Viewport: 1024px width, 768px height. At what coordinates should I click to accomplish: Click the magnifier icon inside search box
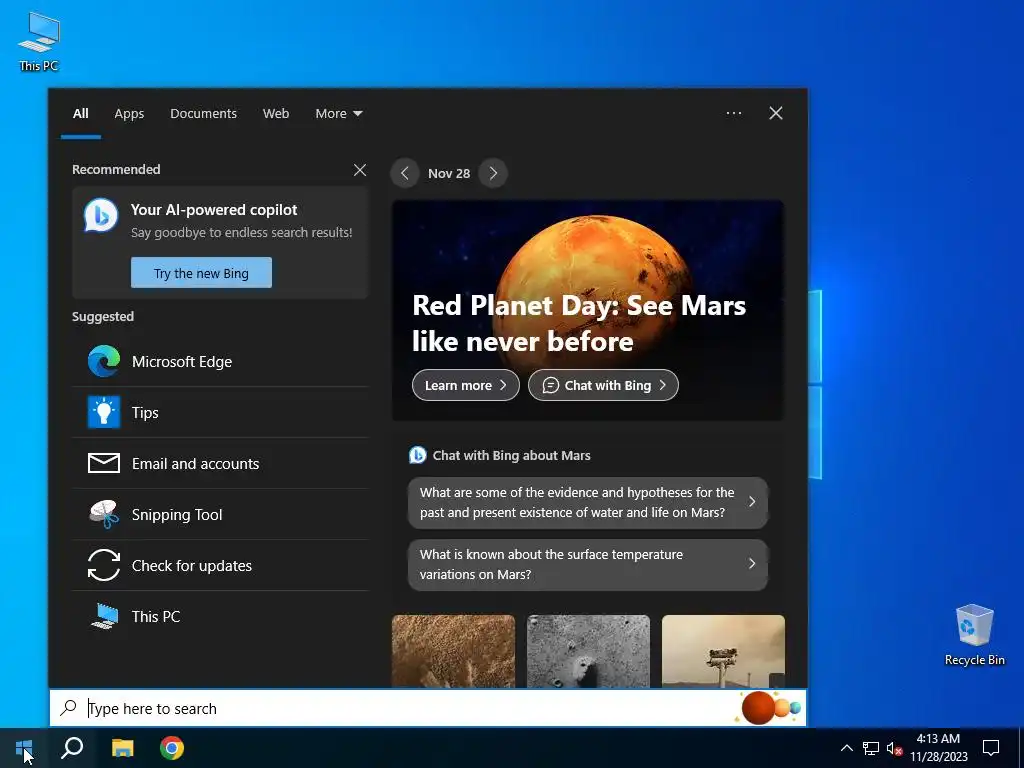pos(69,708)
